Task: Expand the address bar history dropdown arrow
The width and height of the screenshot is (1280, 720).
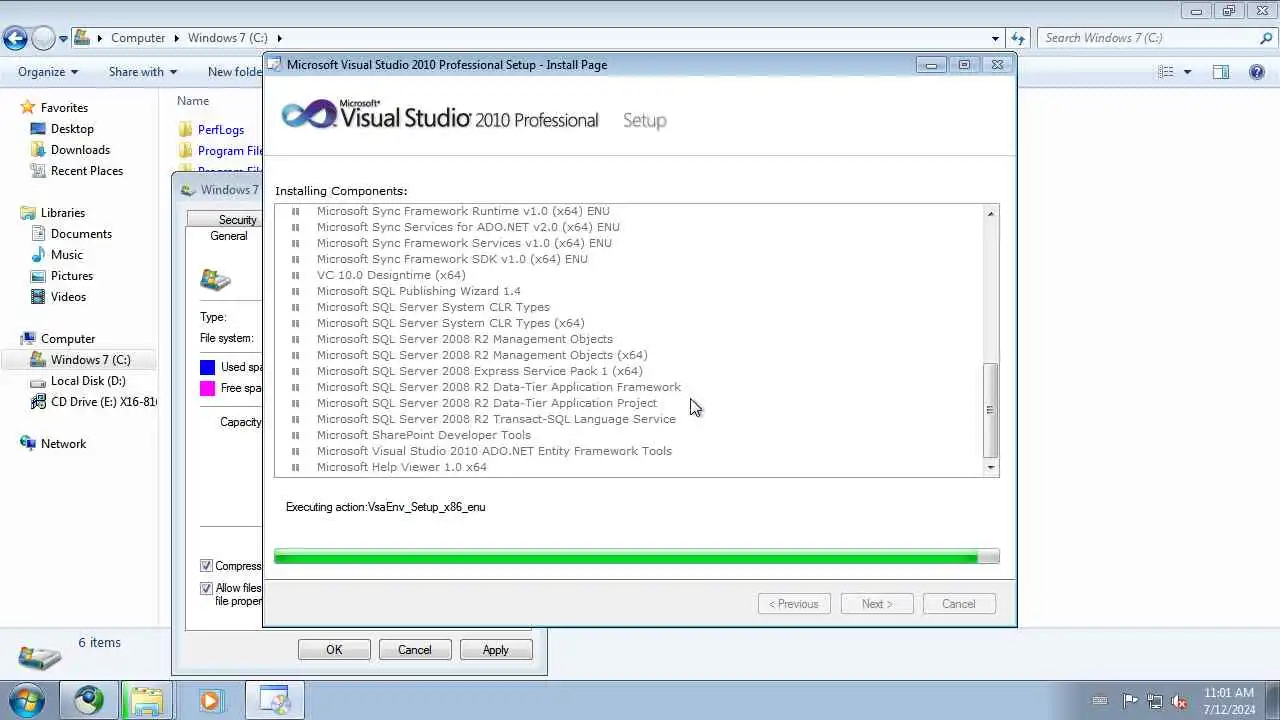Action: [x=995, y=38]
